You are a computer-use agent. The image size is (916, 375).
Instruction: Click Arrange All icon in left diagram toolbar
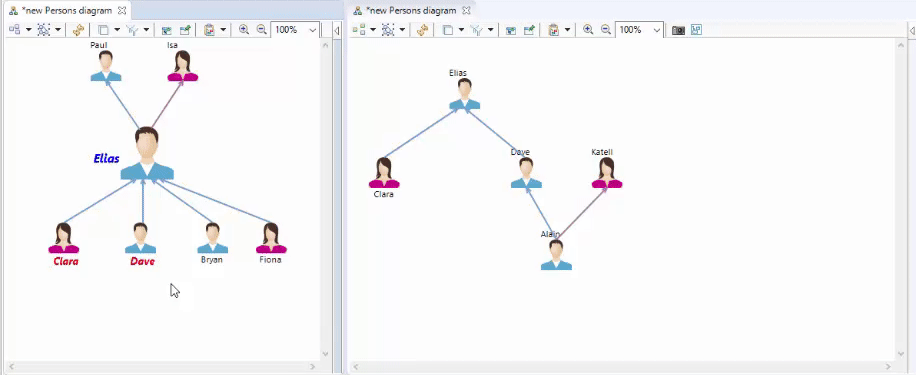[15, 30]
